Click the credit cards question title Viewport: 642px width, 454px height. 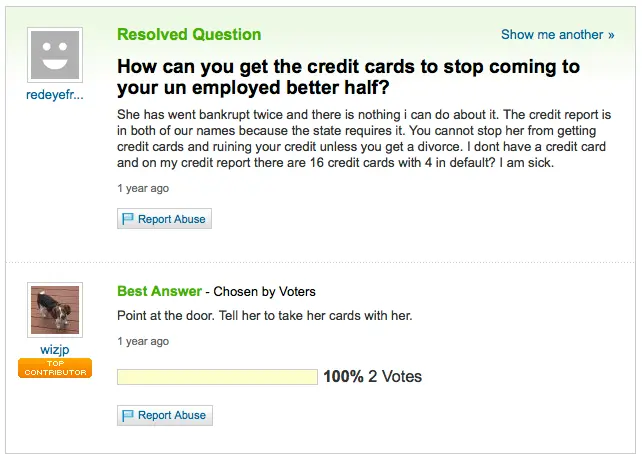pyautogui.click(x=348, y=77)
